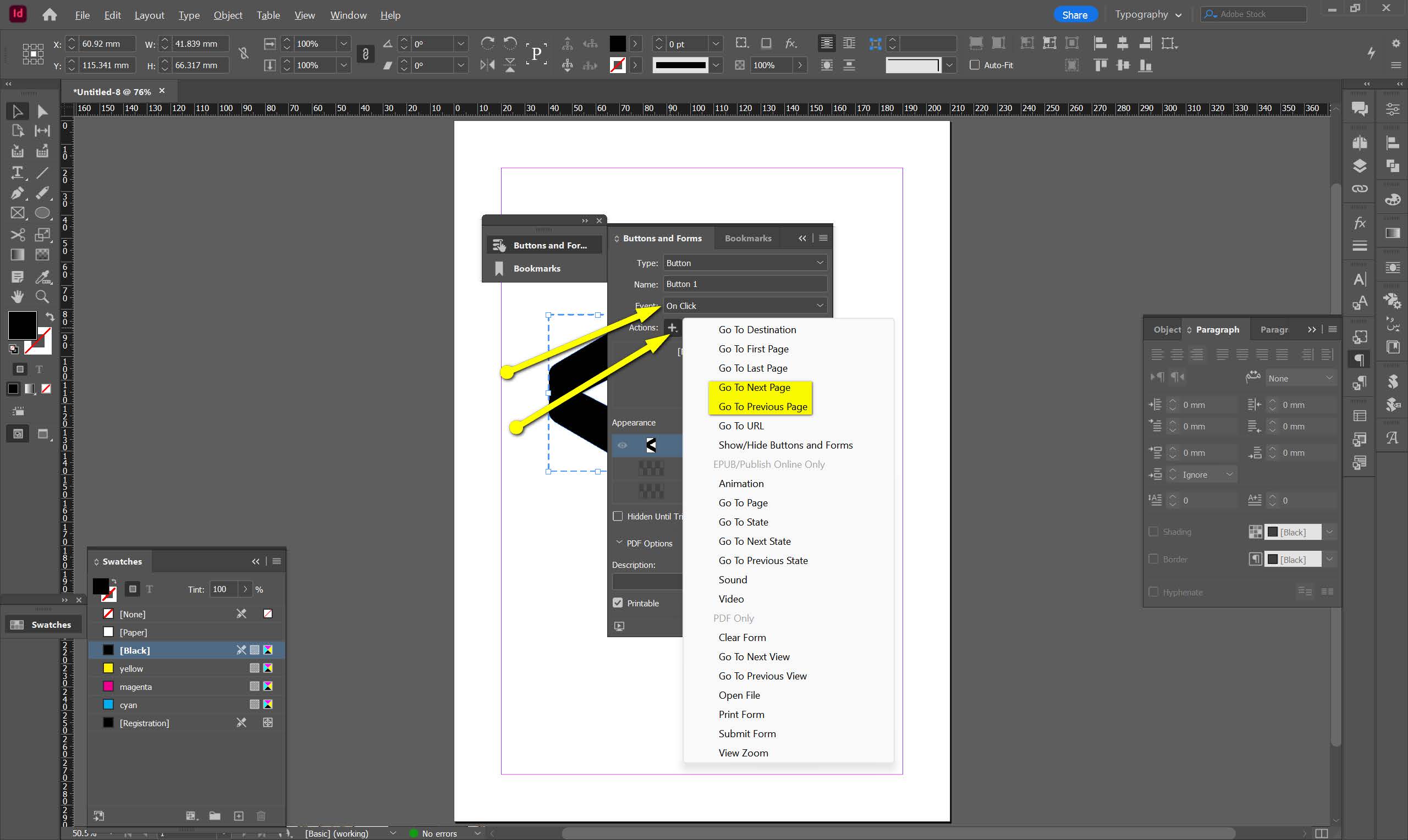This screenshot has height=840, width=1408.
Task: Select the Type tool in toolbox
Action: click(18, 173)
